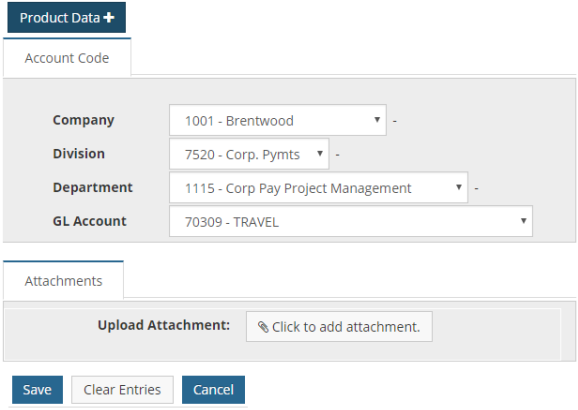Viewport: 578px width, 410px height.
Task: Click the plus icon on Product Data
Action: click(x=109, y=18)
